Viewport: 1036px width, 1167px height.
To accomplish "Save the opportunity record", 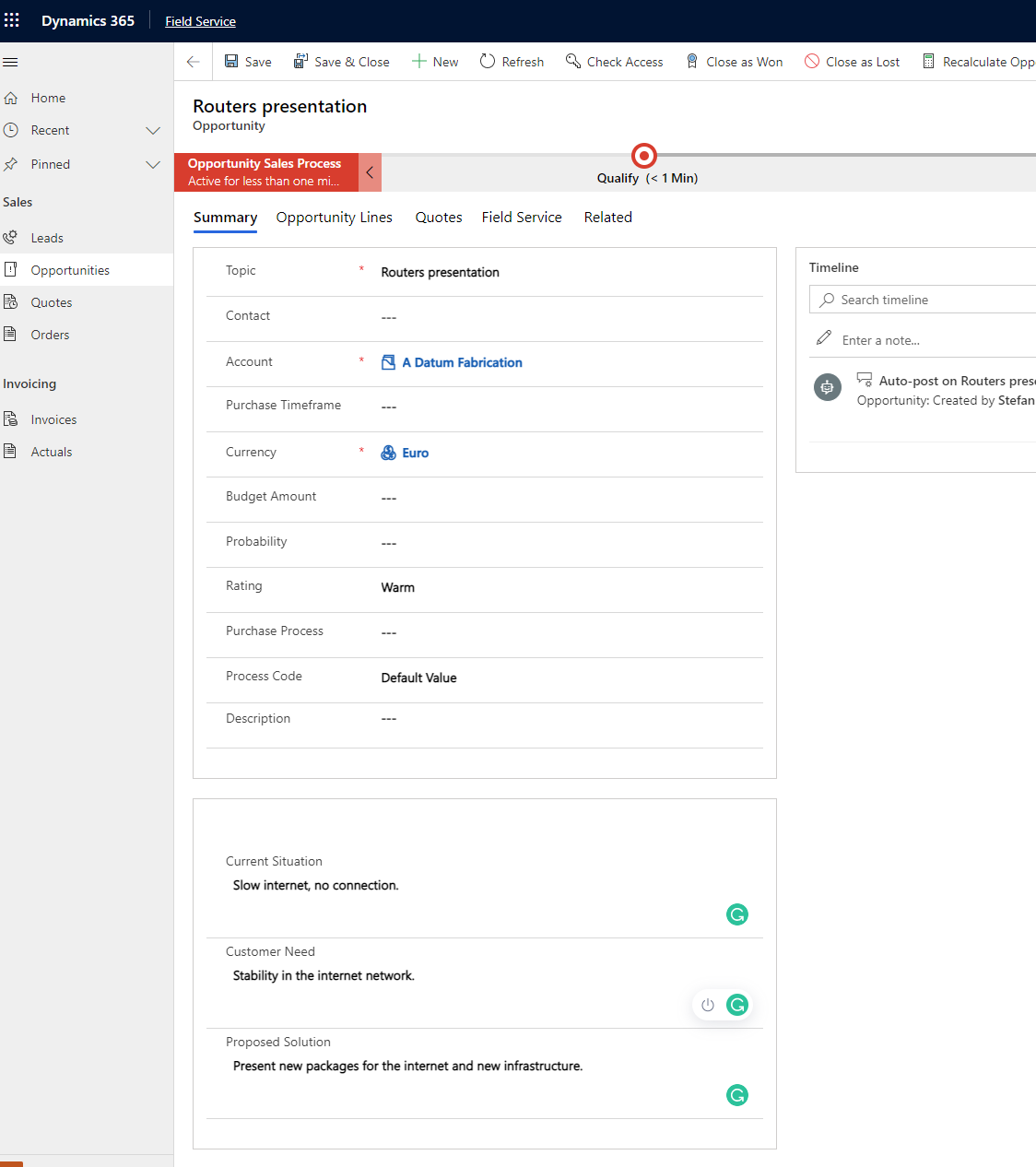I will pos(248,62).
